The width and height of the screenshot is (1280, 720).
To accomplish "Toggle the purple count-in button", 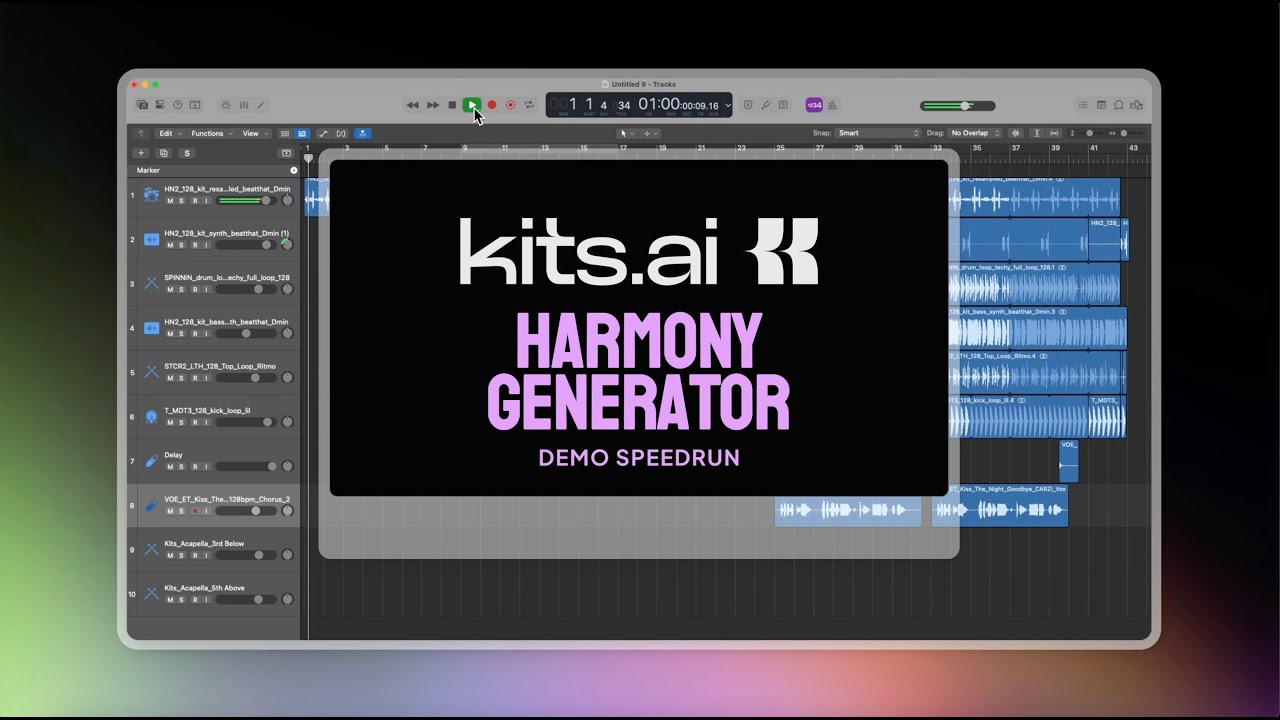I will pyautogui.click(x=814, y=105).
